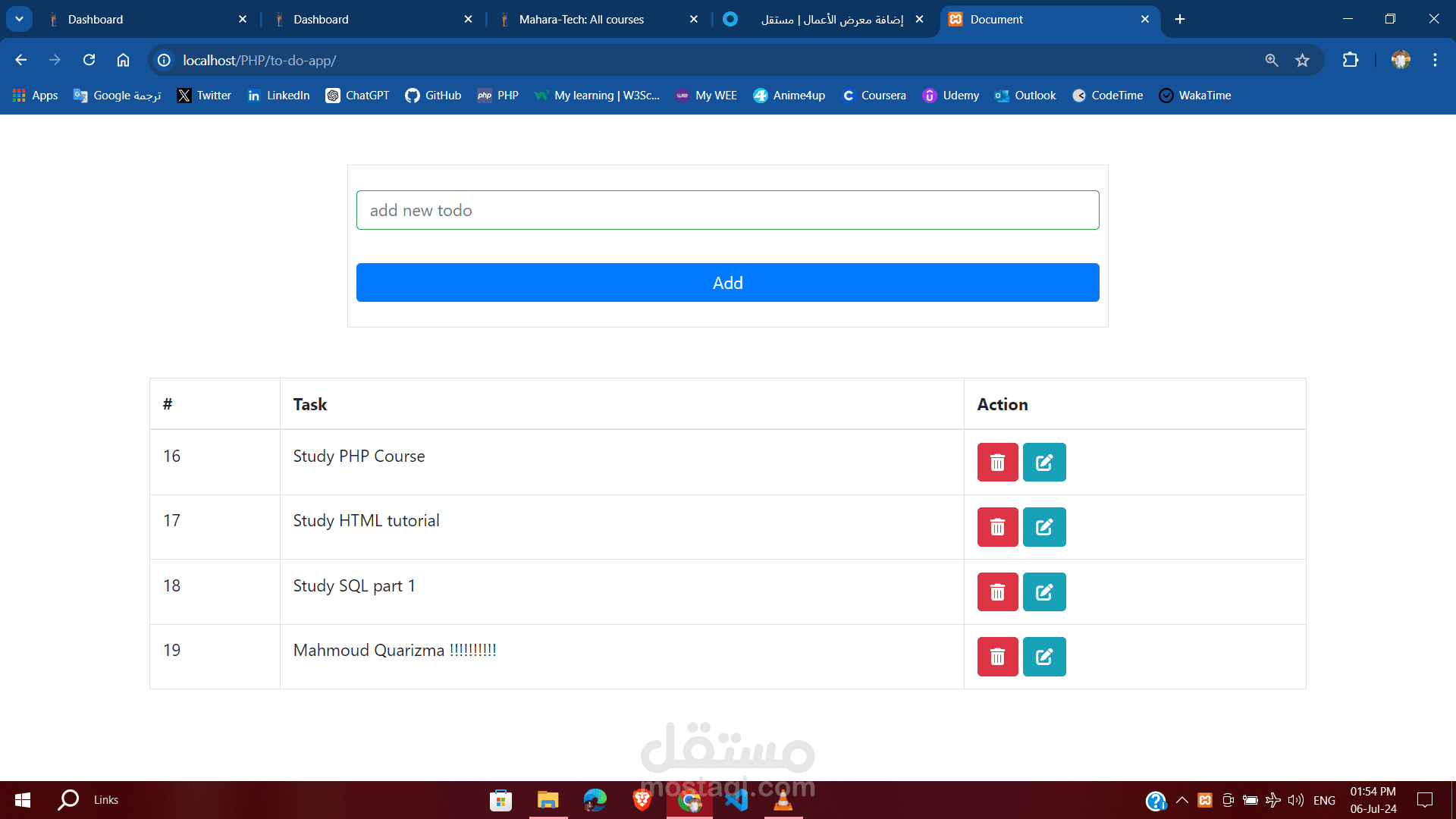This screenshot has width=1456, height=819.
Task: Open the ChatGPT bookmark
Action: coord(357,96)
